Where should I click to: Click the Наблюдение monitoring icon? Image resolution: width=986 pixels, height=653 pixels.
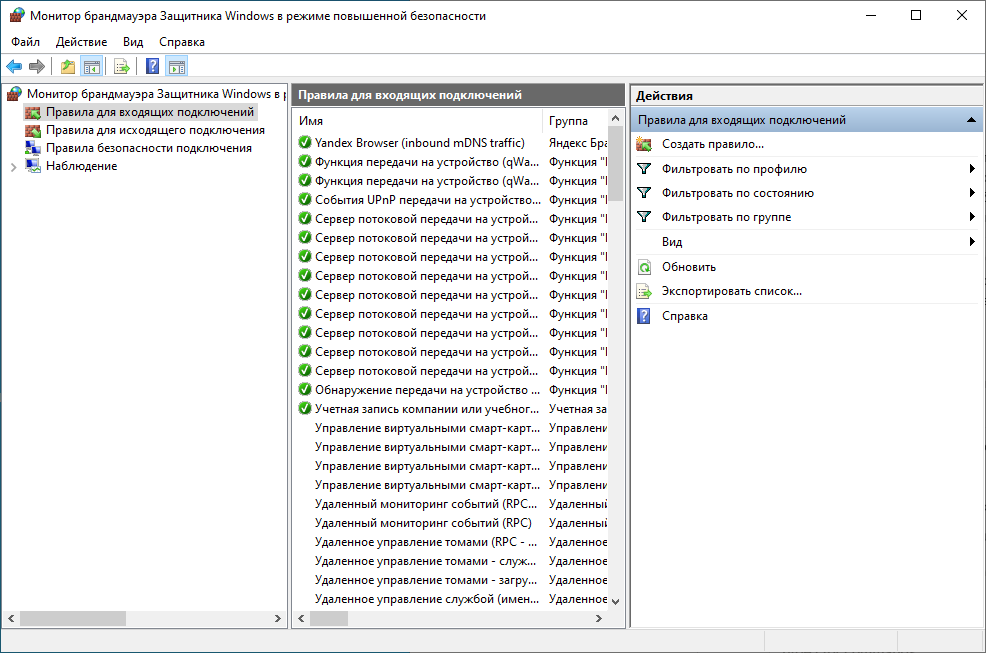pos(33,166)
